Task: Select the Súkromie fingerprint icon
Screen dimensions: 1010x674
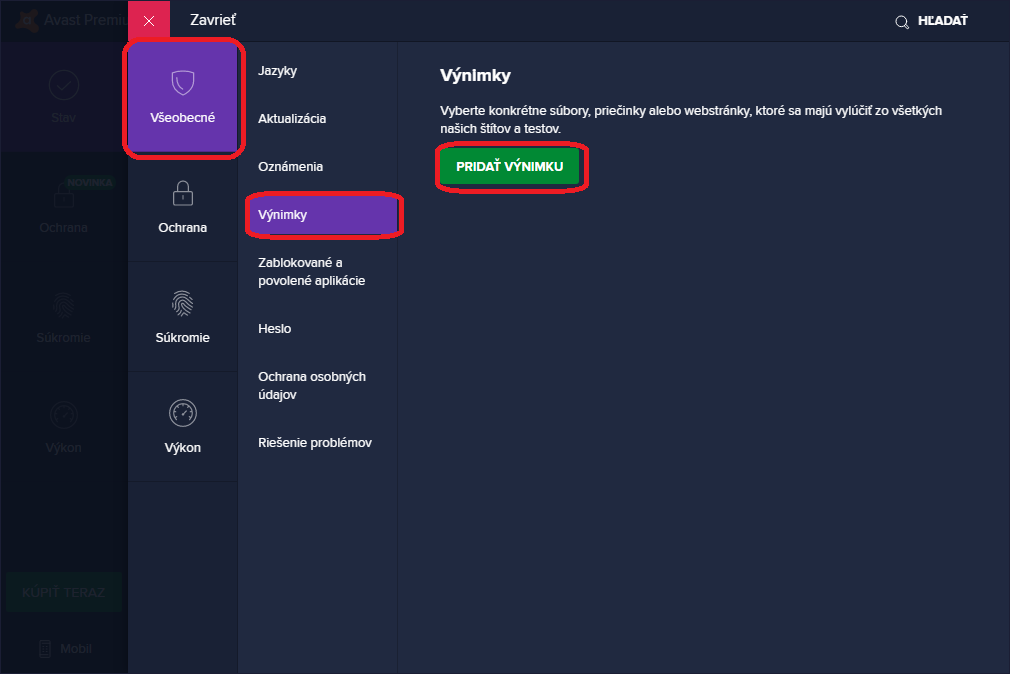Action: pyautogui.click(x=182, y=303)
